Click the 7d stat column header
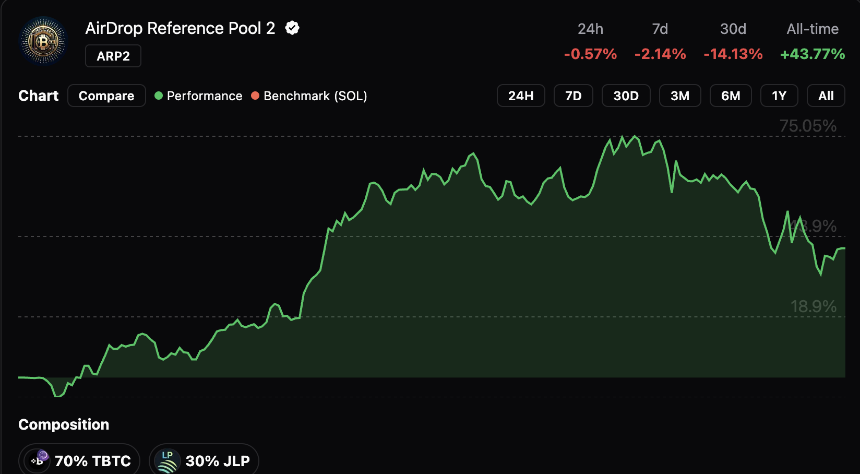The height and width of the screenshot is (474, 860). 660,29
